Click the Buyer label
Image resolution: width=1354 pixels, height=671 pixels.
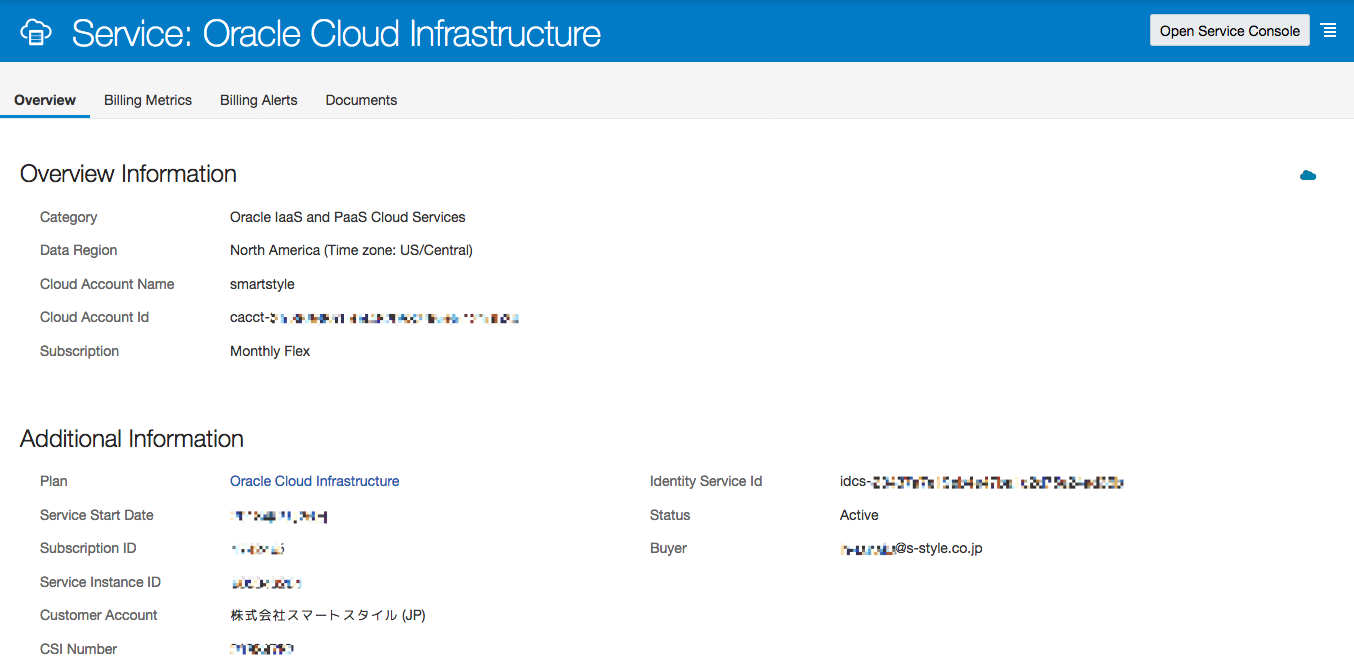pyautogui.click(x=668, y=548)
